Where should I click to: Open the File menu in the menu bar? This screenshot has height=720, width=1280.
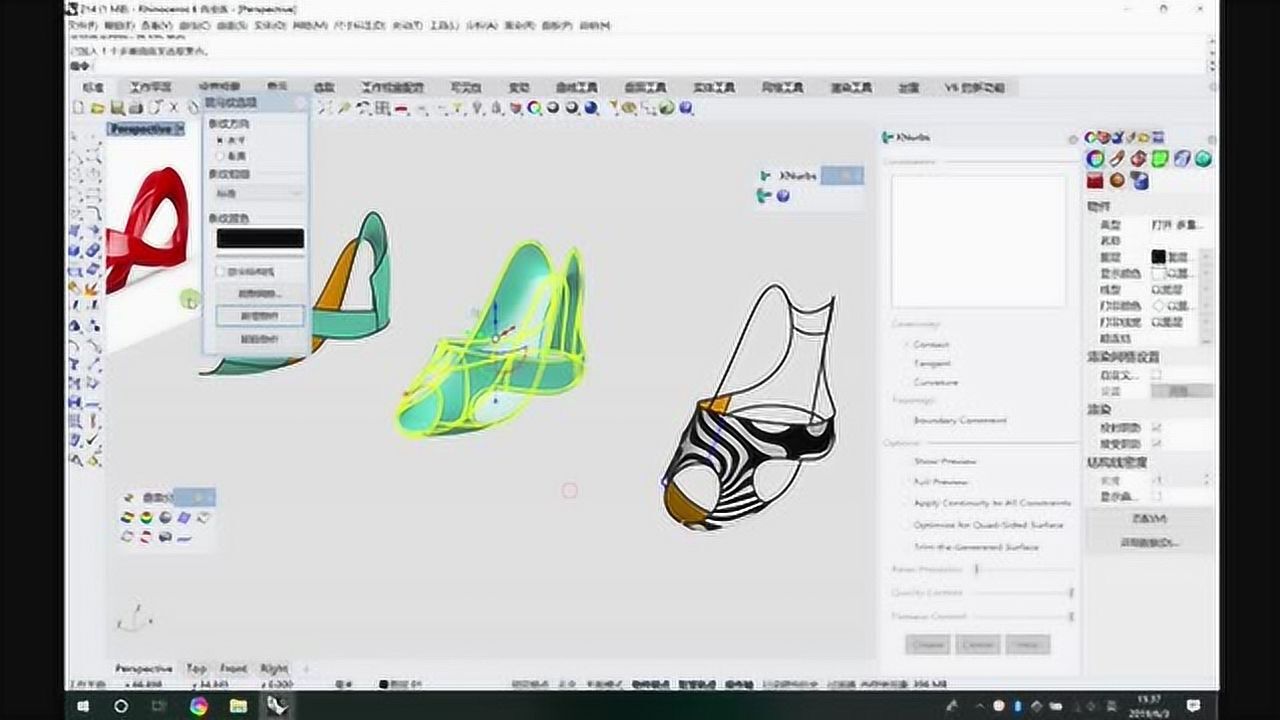(x=79, y=25)
